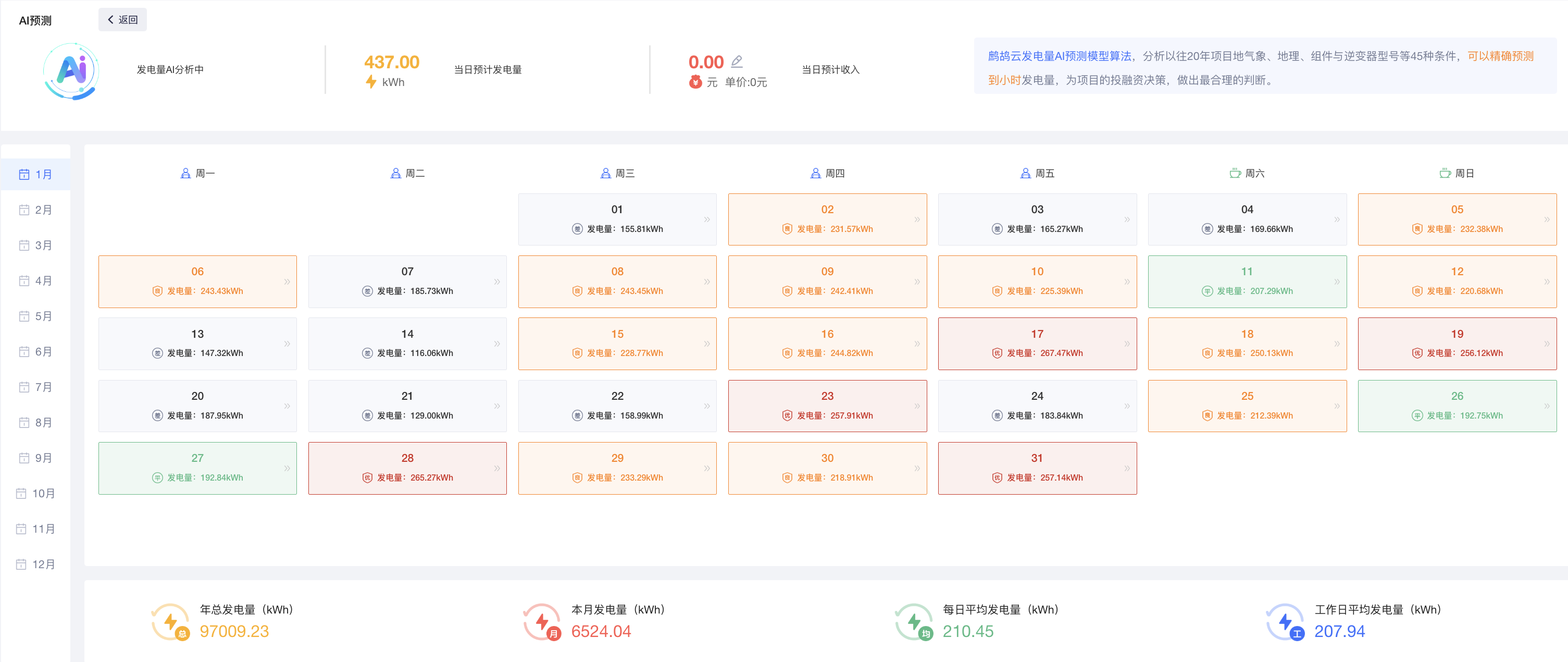The height and width of the screenshot is (662, 1568).
Task: Open the day 11 green card
Action: tap(1247, 281)
